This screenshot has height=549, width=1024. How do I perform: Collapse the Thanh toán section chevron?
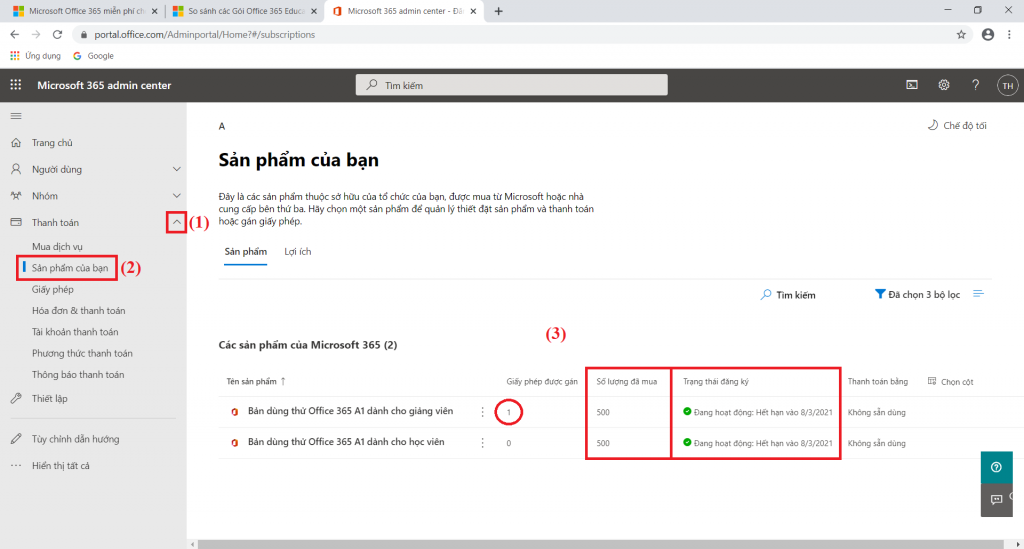(176, 223)
